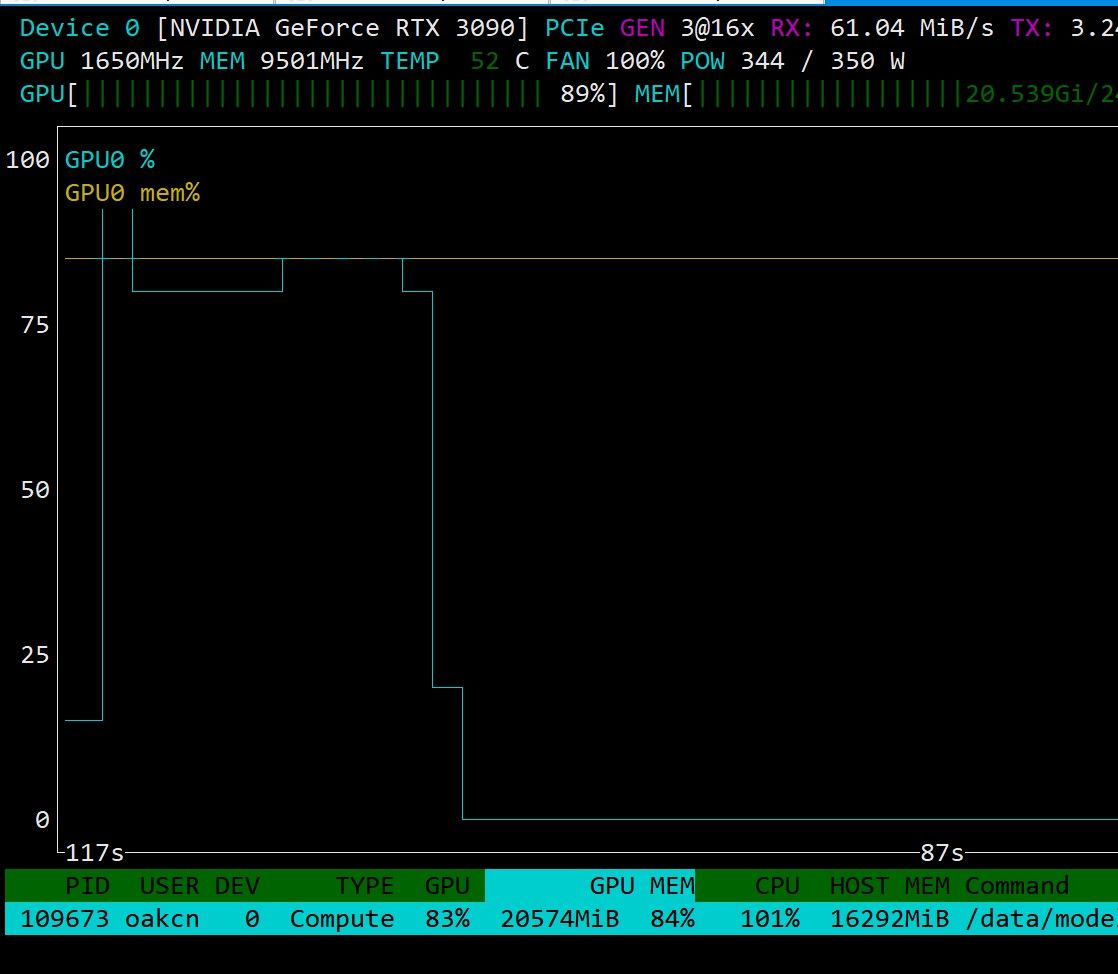Sort processes by CPU column
Image resolution: width=1118 pixels, height=974 pixels.
(777, 886)
